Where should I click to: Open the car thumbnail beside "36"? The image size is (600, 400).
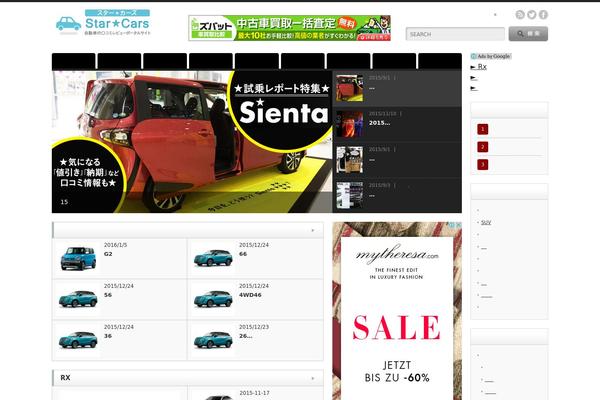[78, 340]
